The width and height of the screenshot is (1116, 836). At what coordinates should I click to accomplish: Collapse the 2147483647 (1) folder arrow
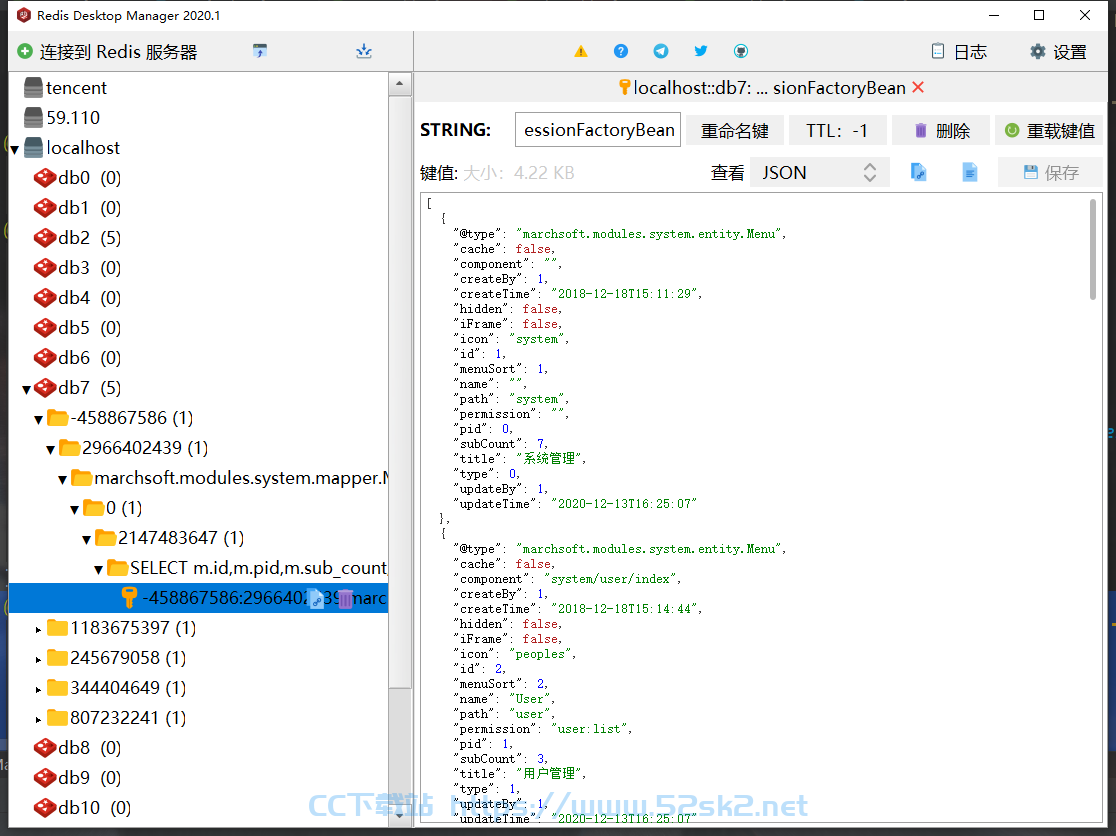[86, 539]
